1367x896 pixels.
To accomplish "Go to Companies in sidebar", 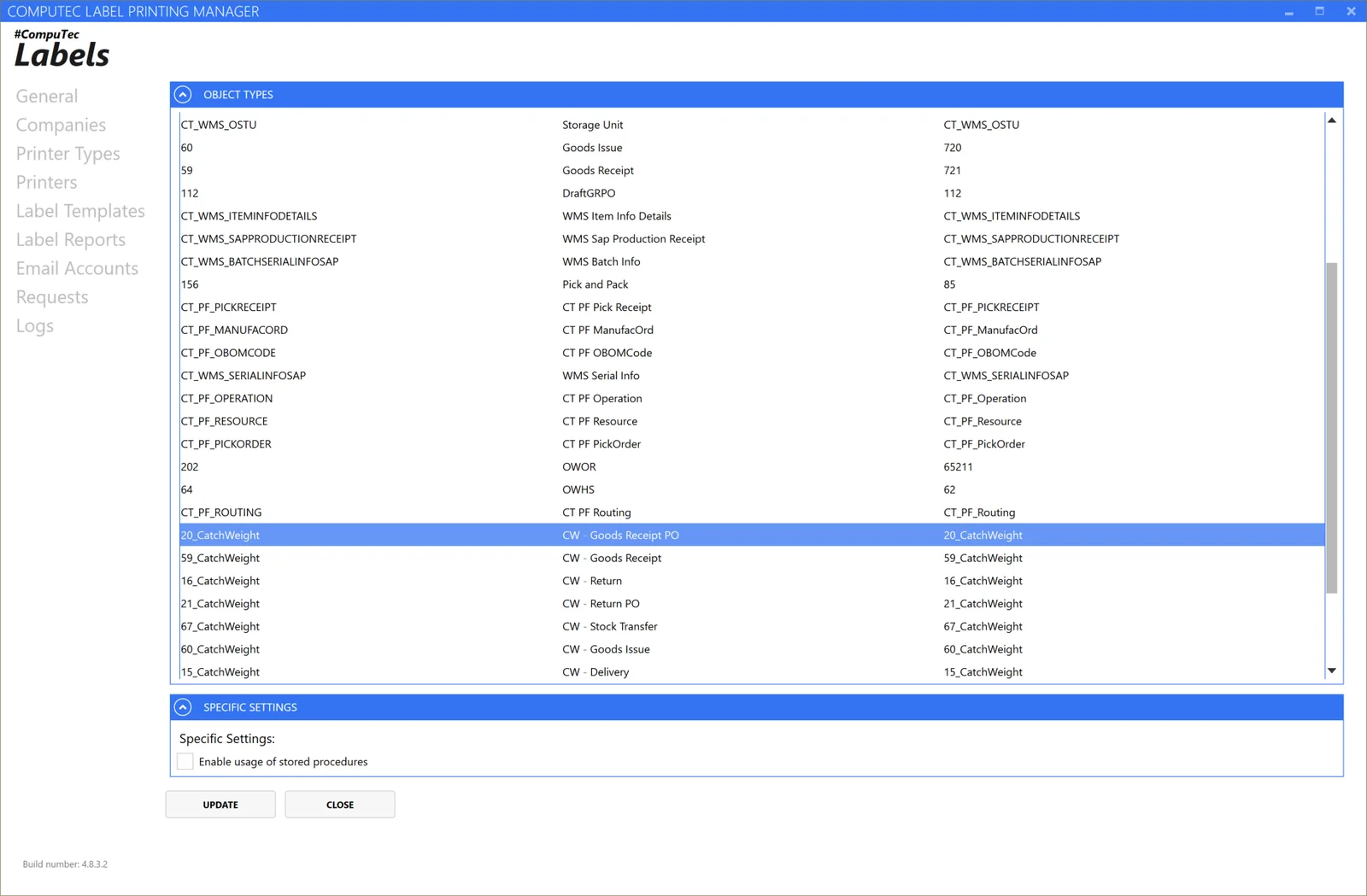I will click(x=61, y=125).
